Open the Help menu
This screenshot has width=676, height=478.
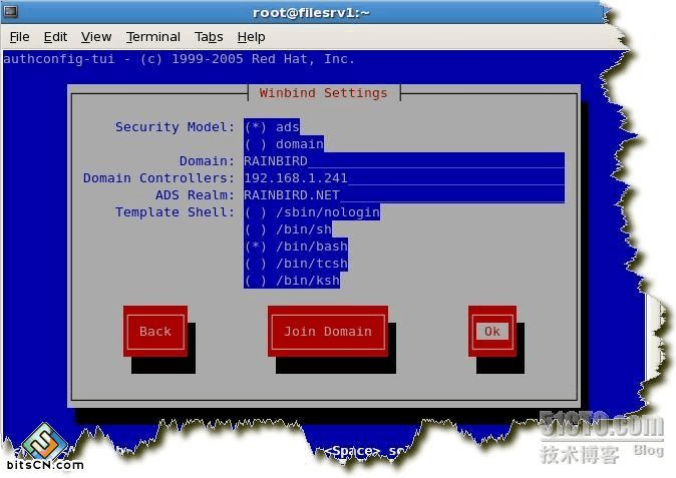(251, 37)
